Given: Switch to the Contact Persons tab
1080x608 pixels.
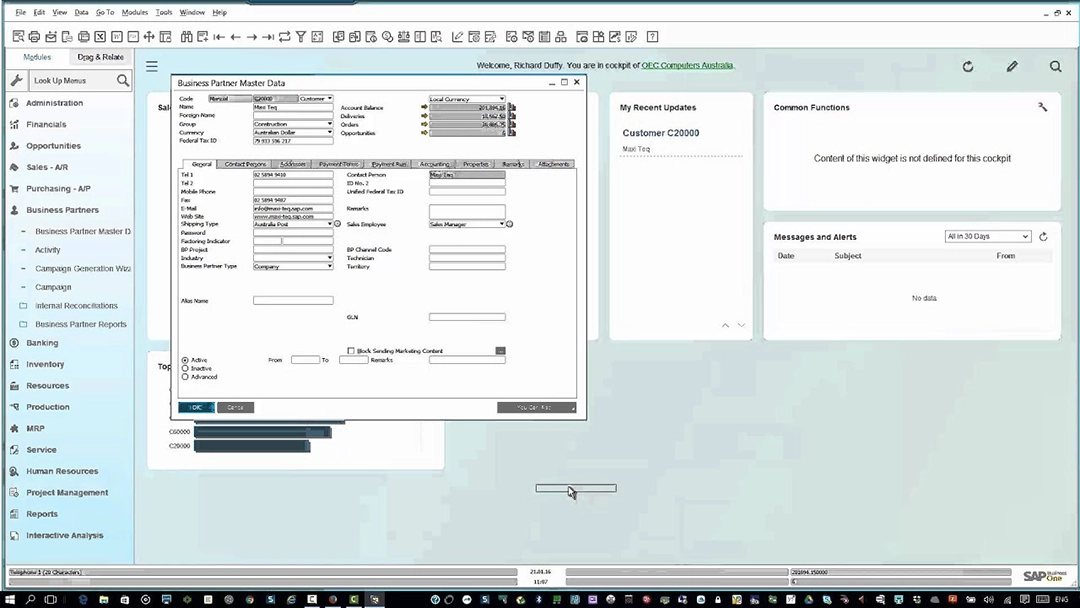Looking at the screenshot, I should [x=245, y=164].
